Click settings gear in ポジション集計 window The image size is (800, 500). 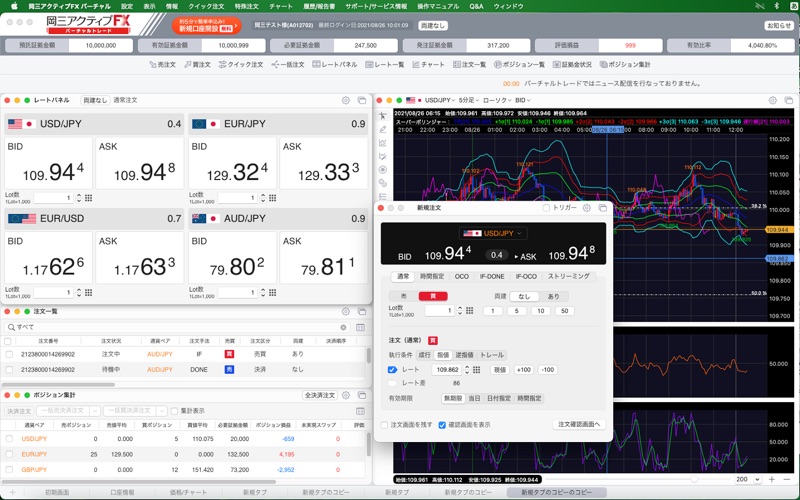pos(346,396)
